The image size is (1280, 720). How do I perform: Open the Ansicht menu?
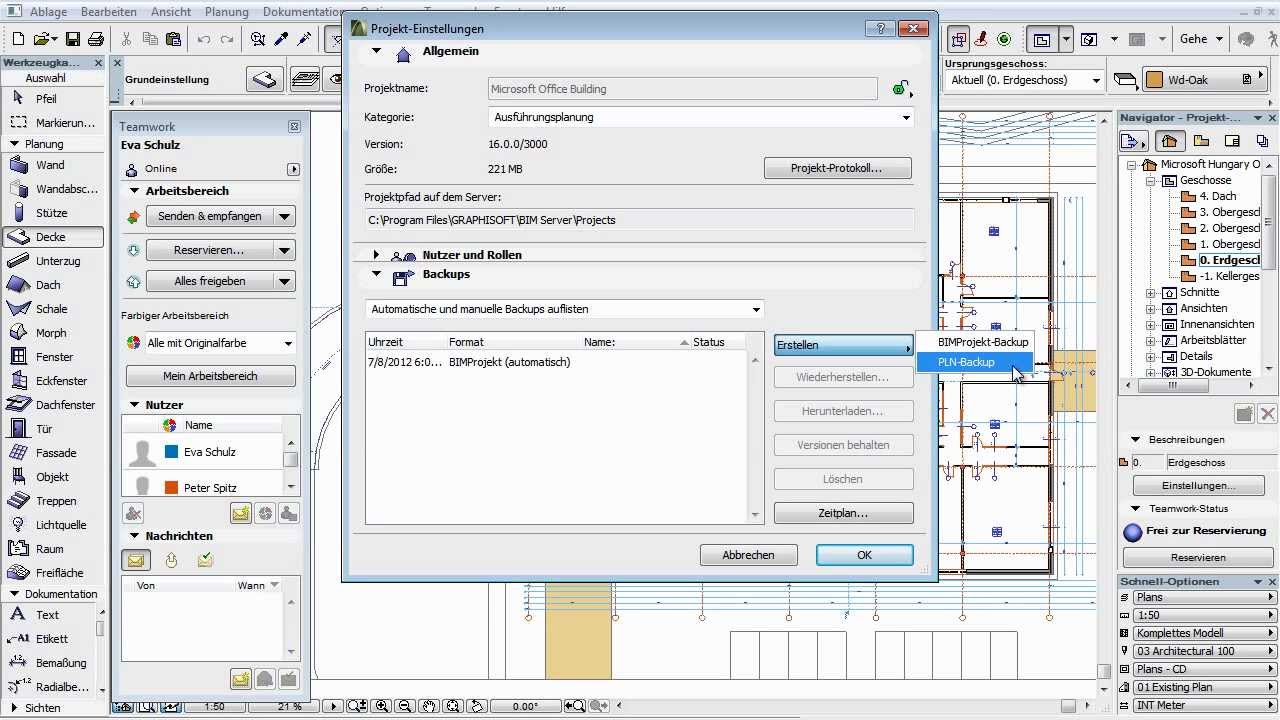(171, 12)
